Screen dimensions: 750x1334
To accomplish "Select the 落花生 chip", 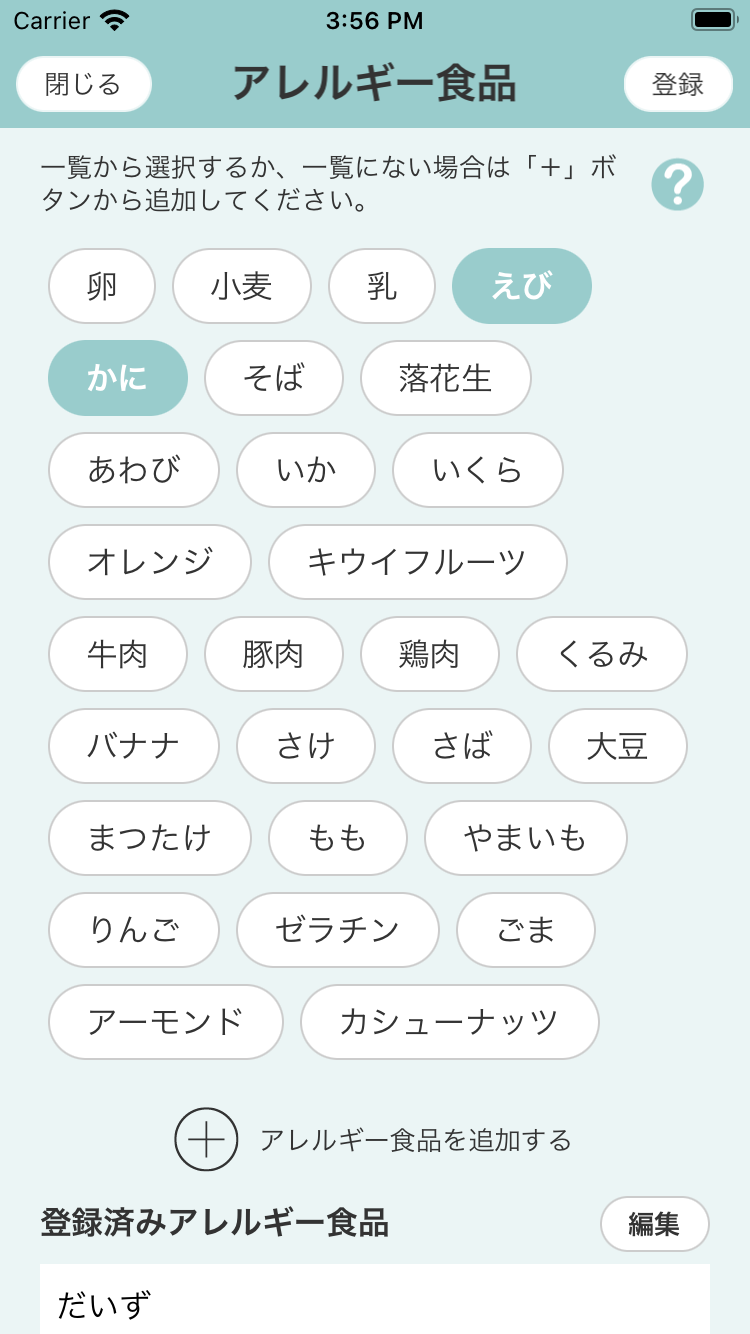I will pyautogui.click(x=446, y=378).
